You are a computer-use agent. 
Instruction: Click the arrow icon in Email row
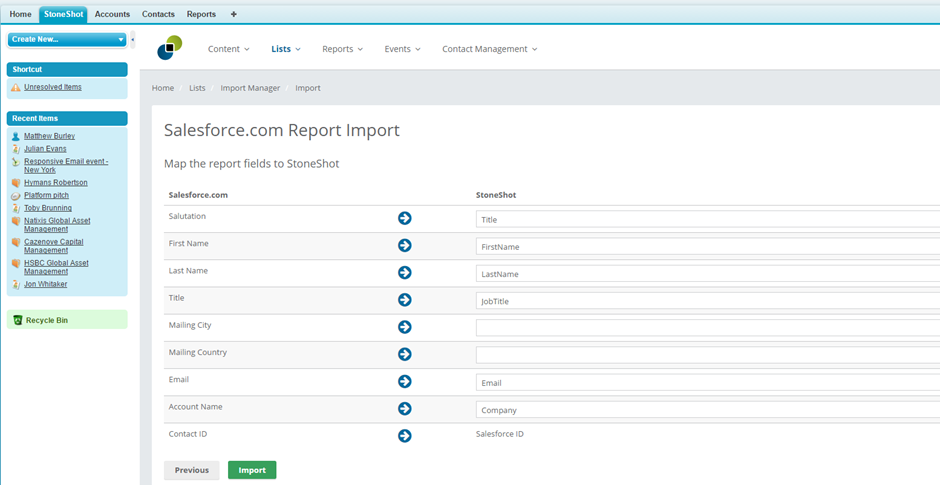[x=405, y=381]
